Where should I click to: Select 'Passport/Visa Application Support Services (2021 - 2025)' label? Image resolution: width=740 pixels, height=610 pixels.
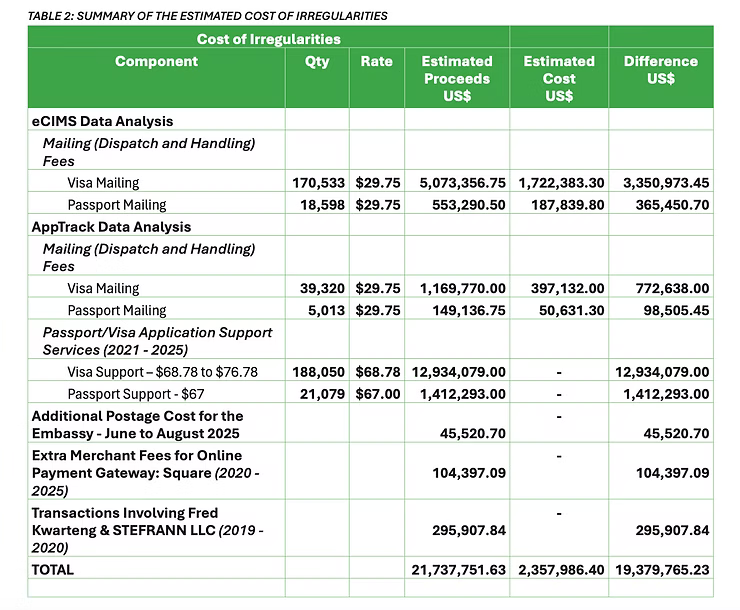tap(158, 341)
